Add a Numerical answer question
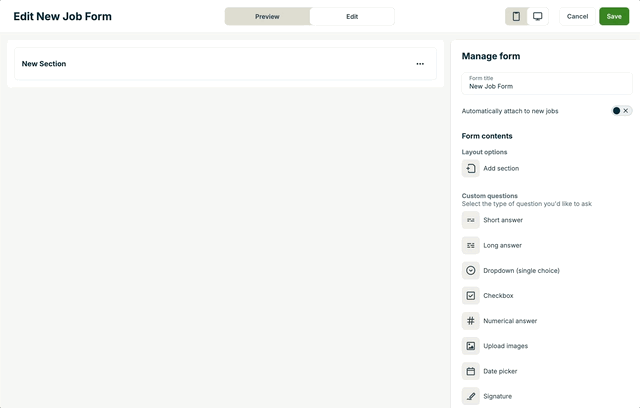 pyautogui.click(x=471, y=321)
